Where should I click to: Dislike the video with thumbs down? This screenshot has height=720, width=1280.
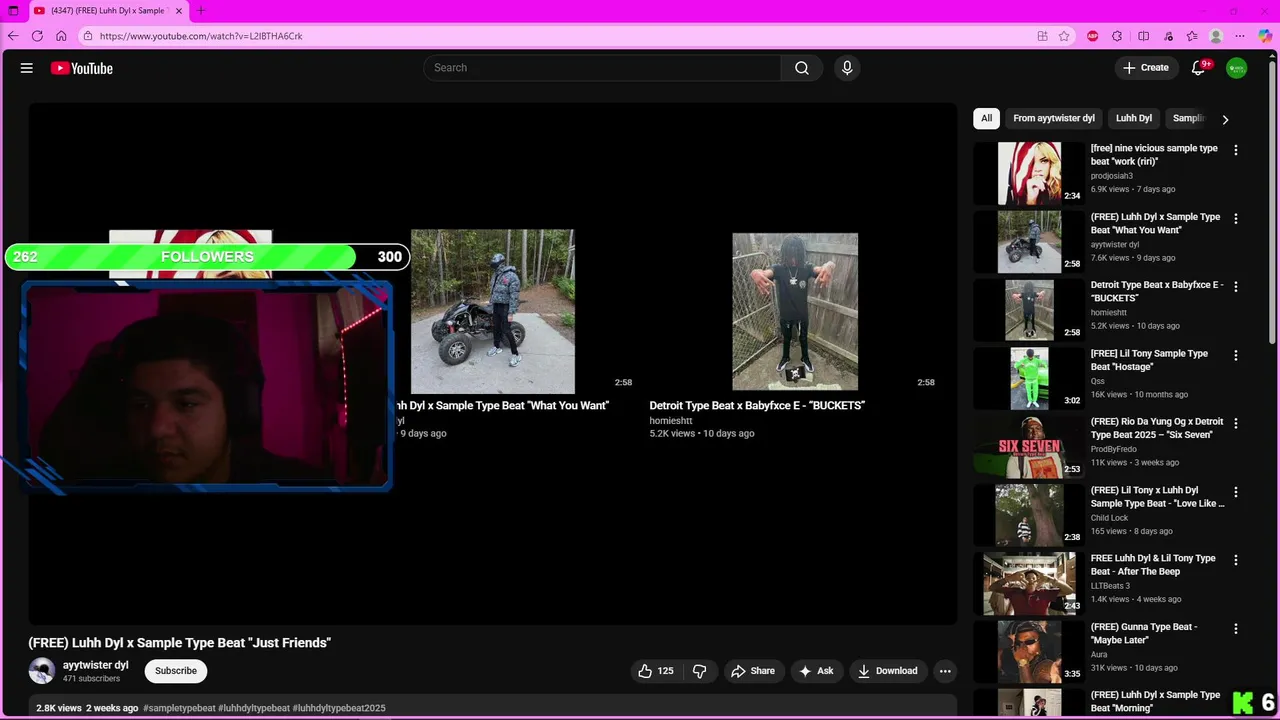coord(700,671)
